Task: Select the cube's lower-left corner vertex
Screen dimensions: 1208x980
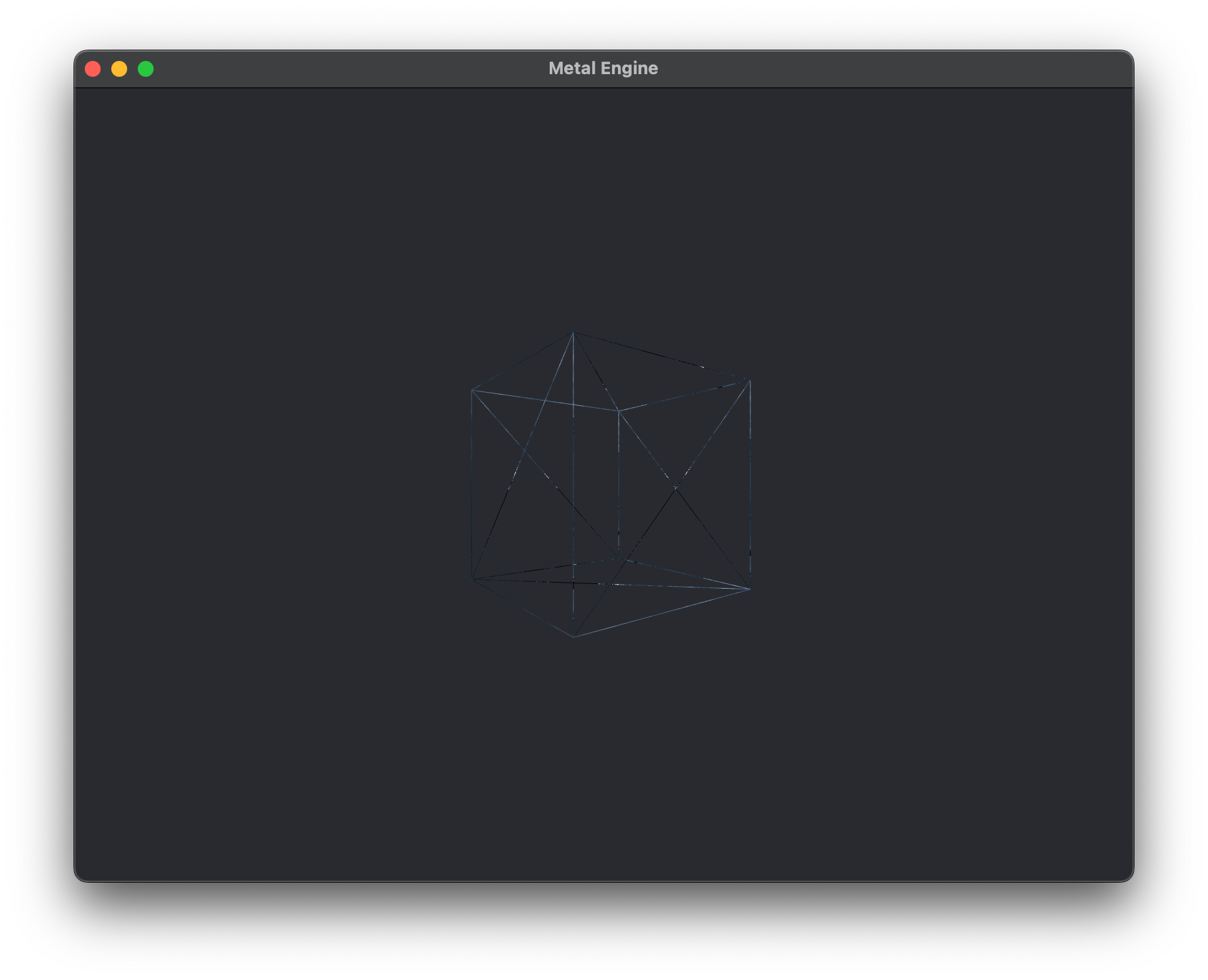Action: point(472,579)
